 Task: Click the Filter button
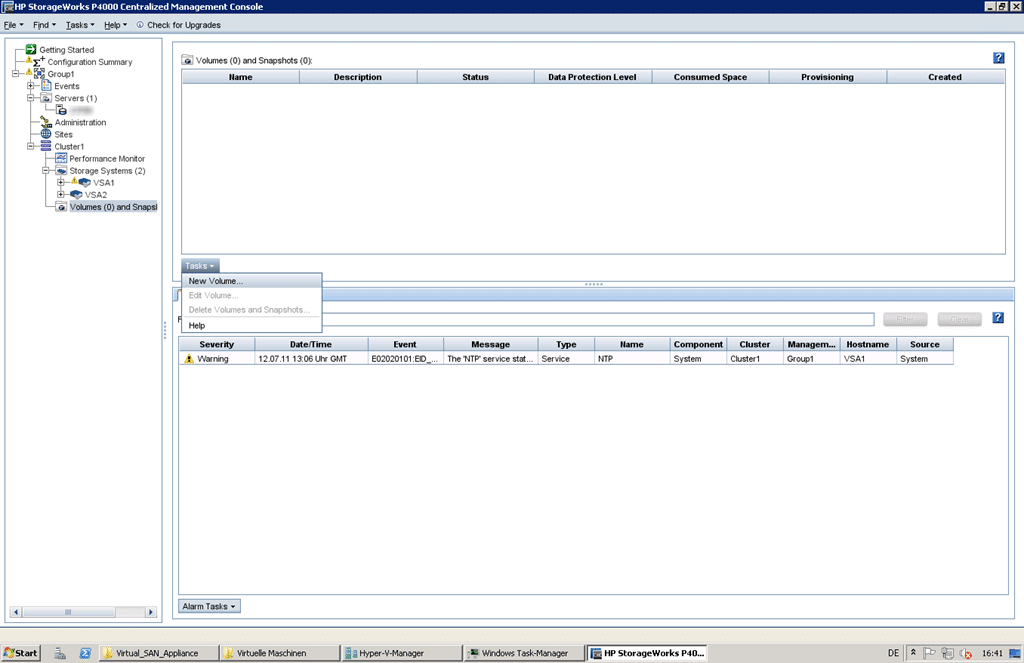point(905,319)
